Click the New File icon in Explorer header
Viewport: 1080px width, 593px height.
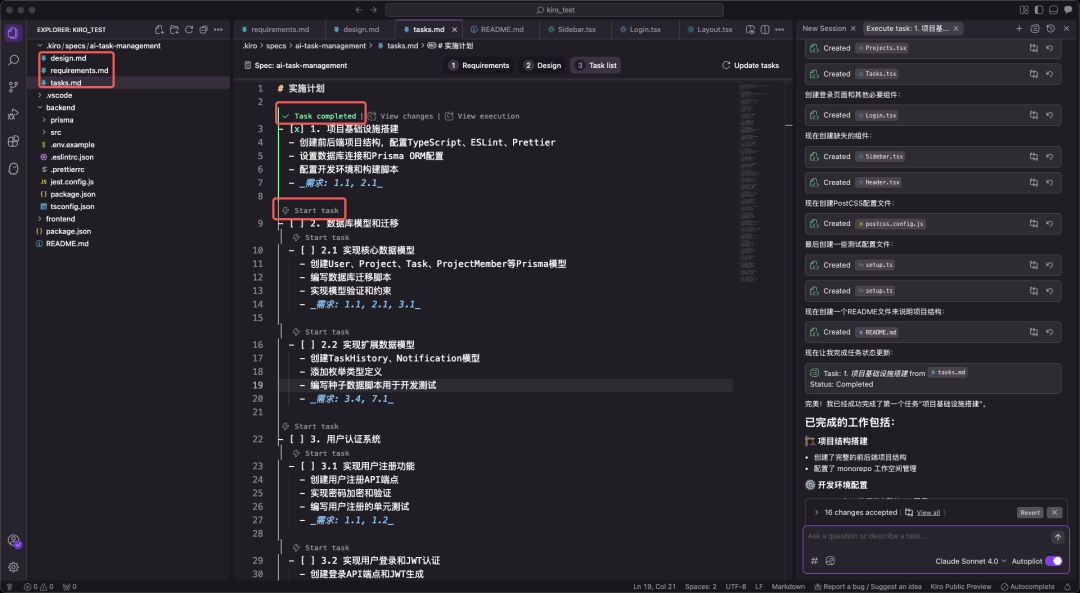[x=159, y=30]
